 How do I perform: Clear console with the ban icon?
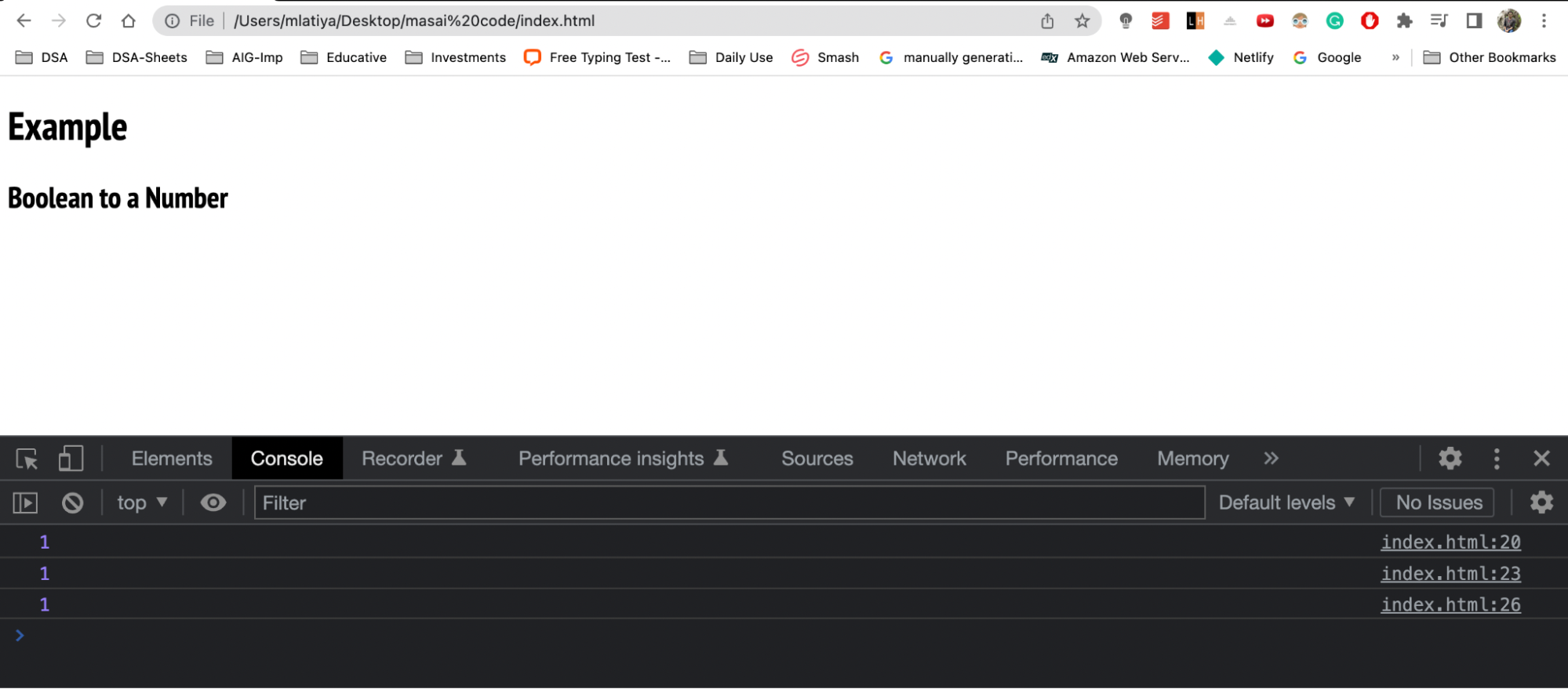(x=72, y=502)
